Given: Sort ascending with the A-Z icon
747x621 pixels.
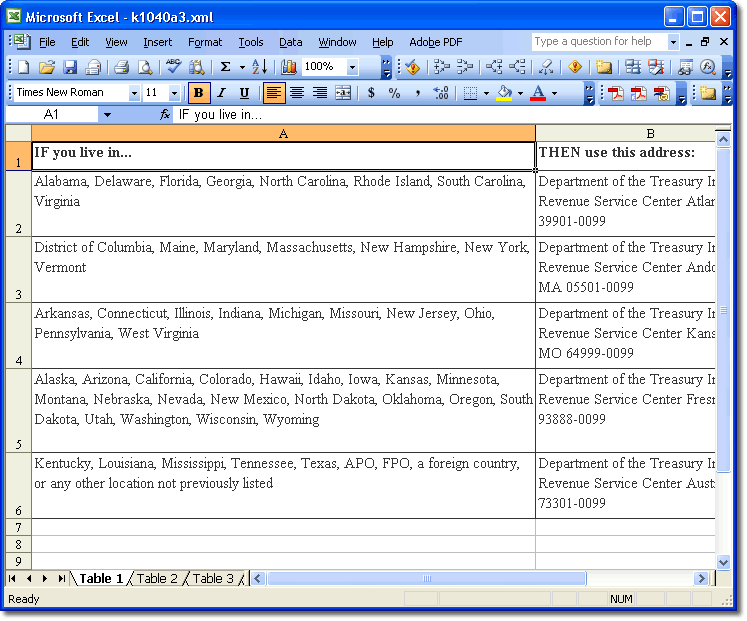Looking at the screenshot, I should tap(259, 67).
